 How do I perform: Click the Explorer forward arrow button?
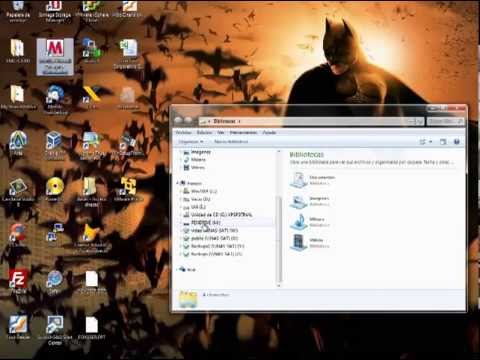pos(189,121)
